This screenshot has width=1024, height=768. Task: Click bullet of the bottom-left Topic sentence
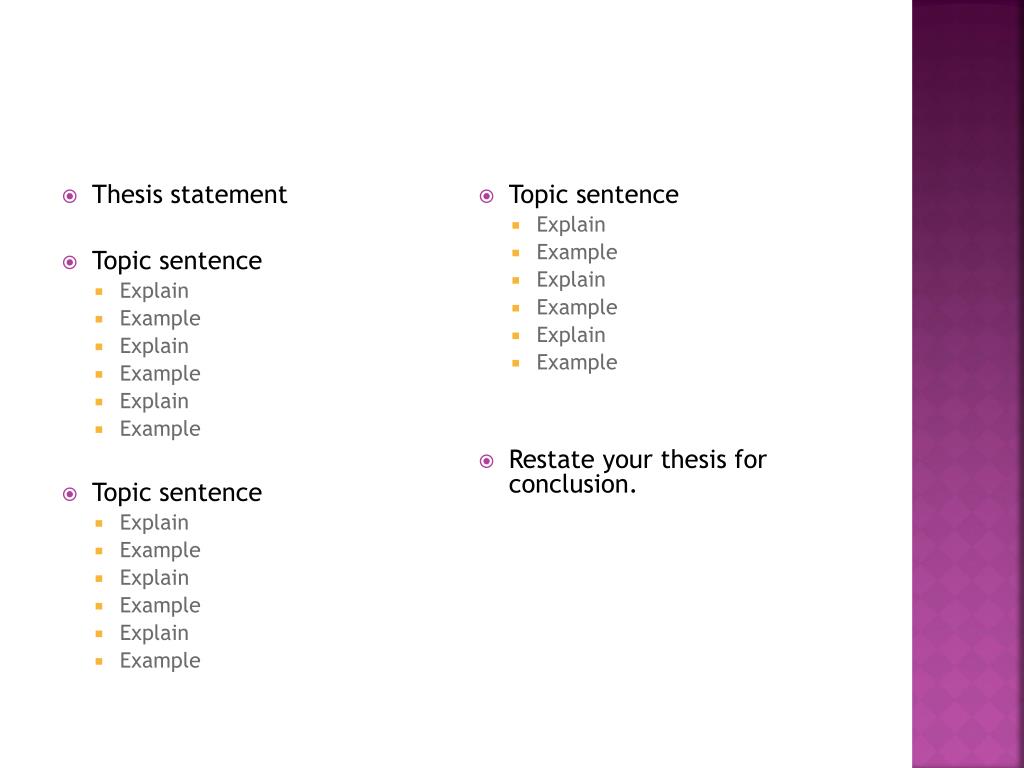click(x=70, y=494)
